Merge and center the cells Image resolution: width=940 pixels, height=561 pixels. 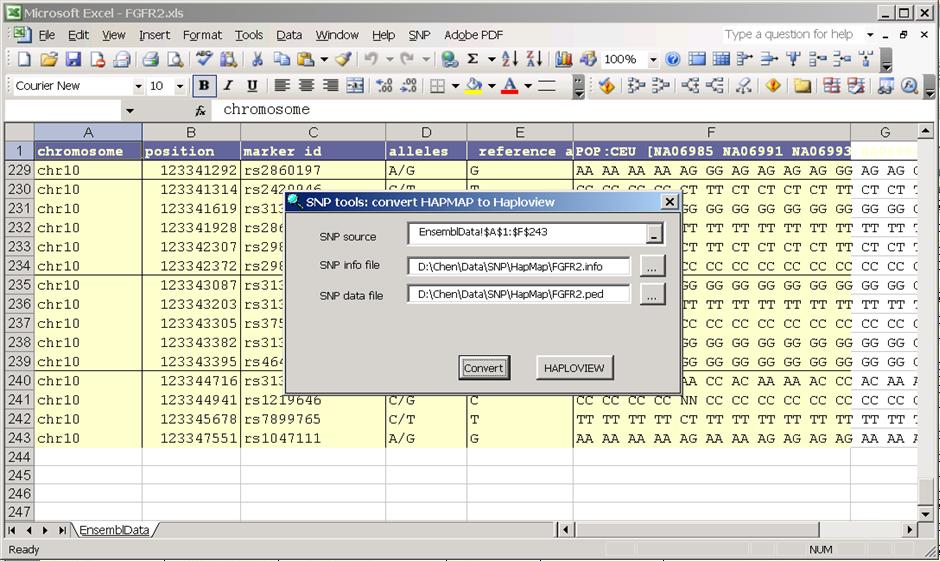coord(355,86)
